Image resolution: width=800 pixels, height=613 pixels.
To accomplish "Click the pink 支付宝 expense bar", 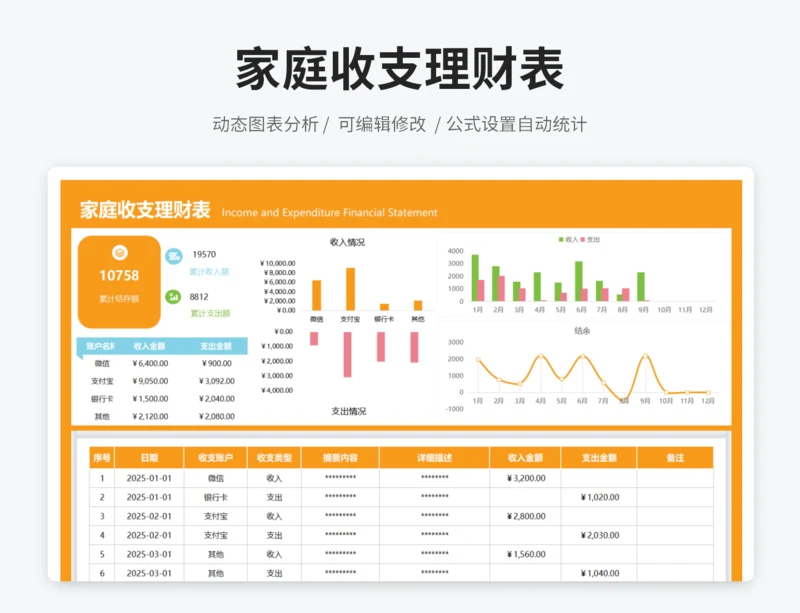I will [x=347, y=354].
